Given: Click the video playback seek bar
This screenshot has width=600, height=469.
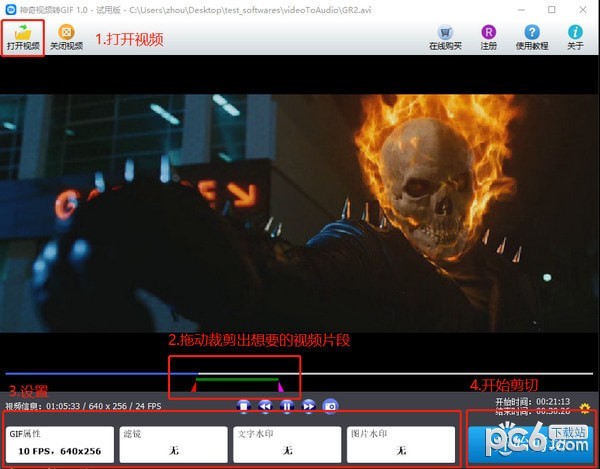Looking at the screenshot, I should (x=299, y=373).
